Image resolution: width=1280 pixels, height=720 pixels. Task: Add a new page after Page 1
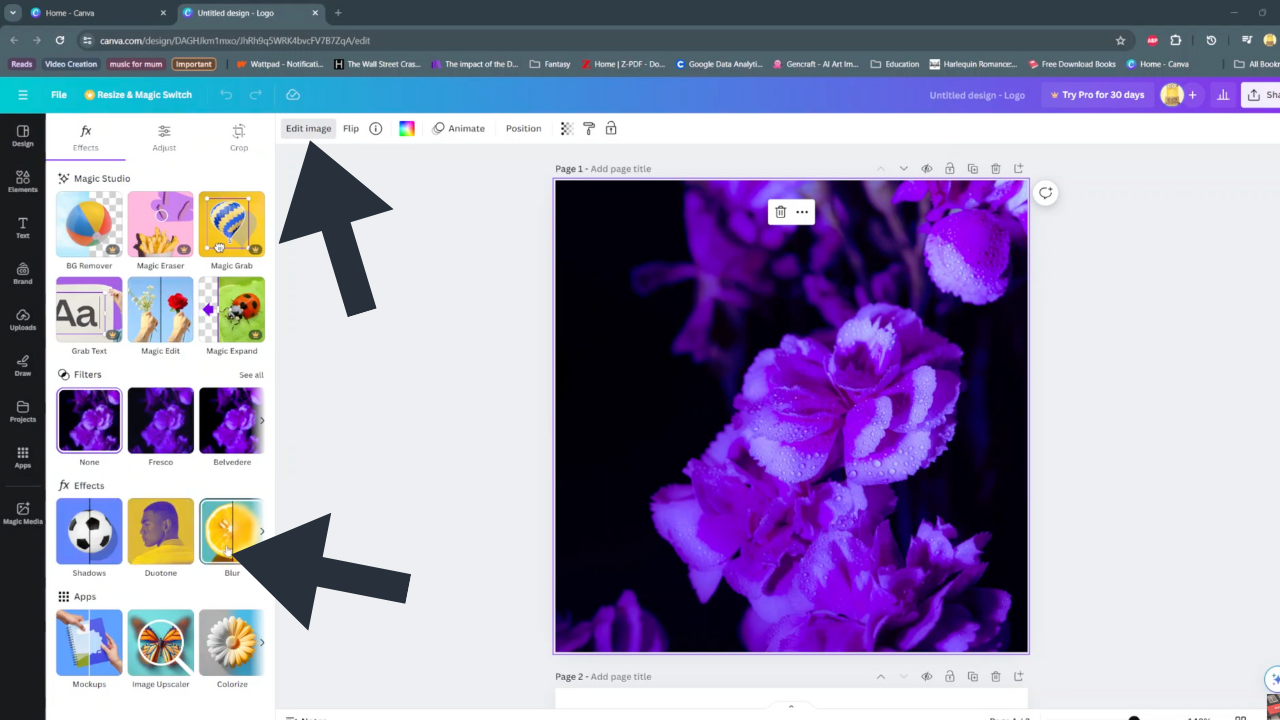click(x=1019, y=169)
